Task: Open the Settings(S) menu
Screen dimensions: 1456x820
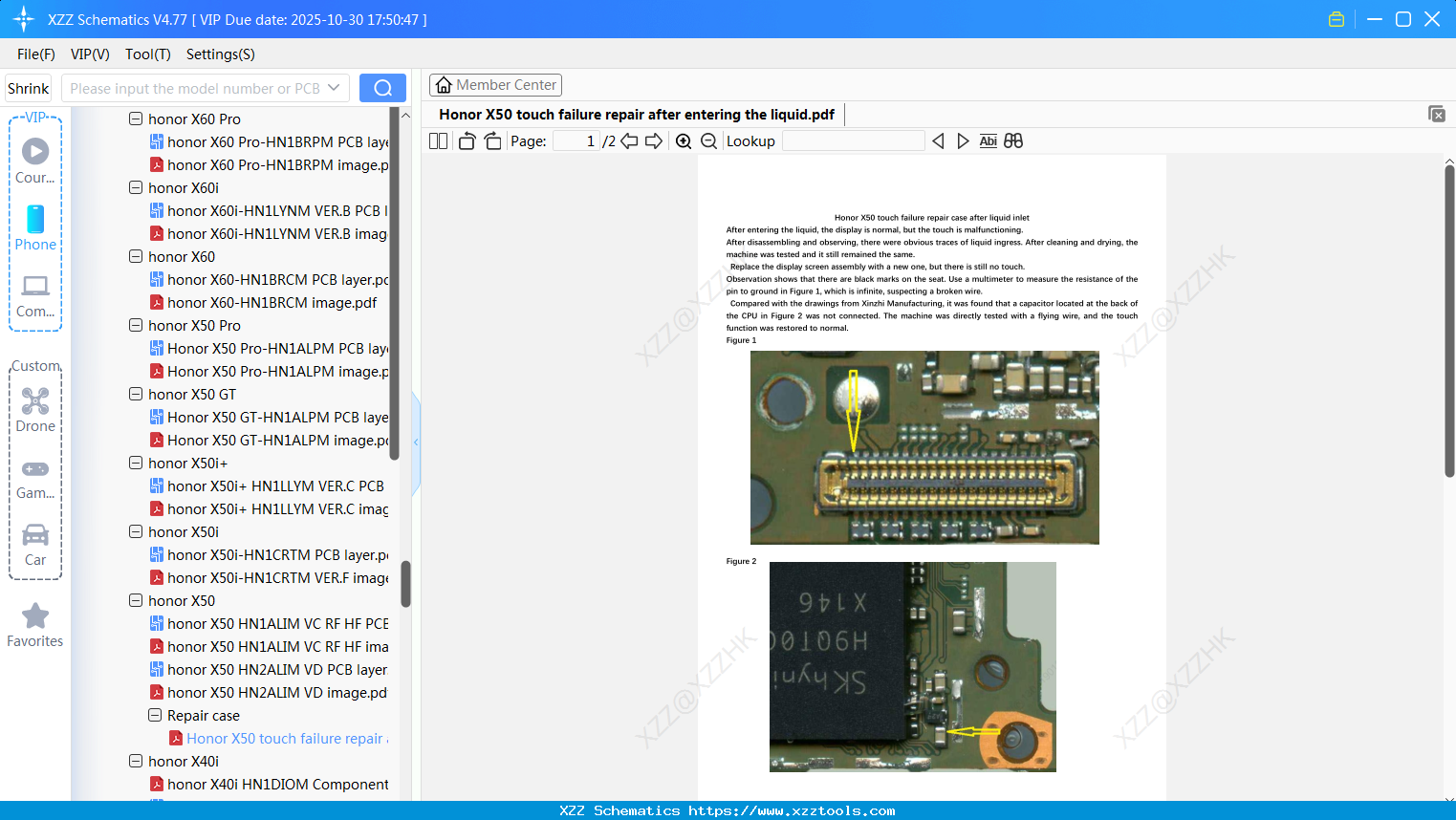Action: [x=221, y=54]
